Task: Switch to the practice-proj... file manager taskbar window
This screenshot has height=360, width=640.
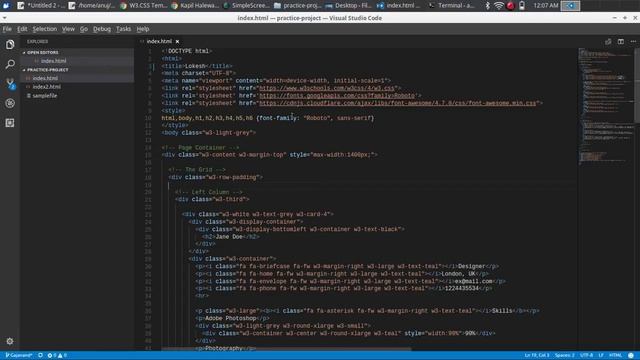Action: [298, 5]
